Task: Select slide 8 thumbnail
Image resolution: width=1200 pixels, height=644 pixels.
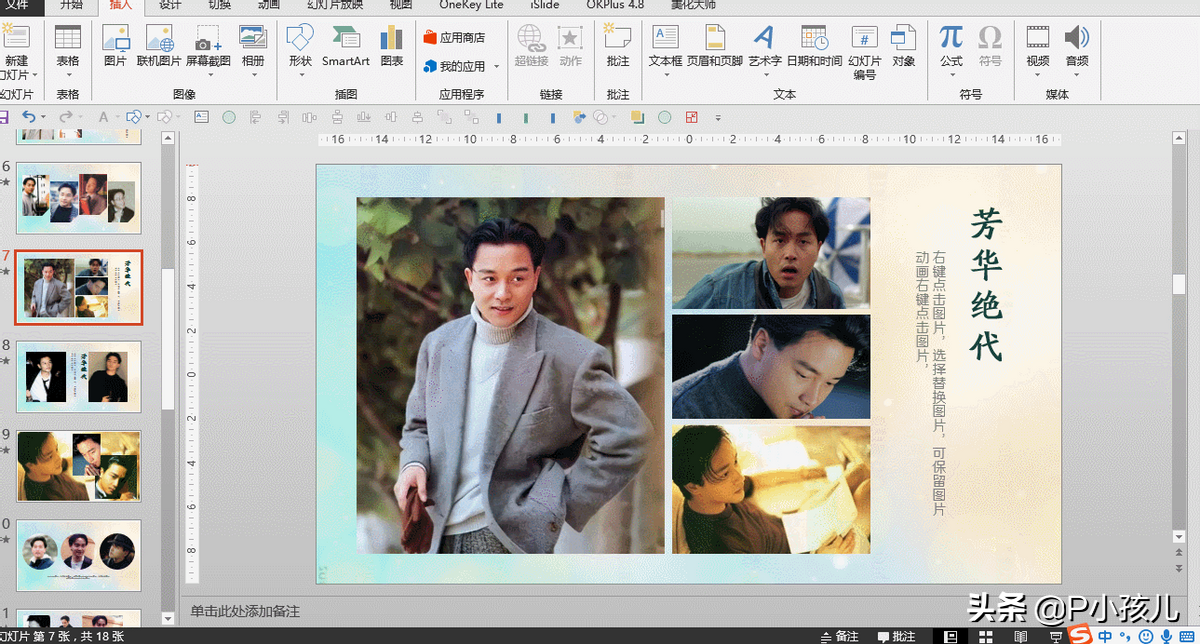Action: click(x=78, y=376)
